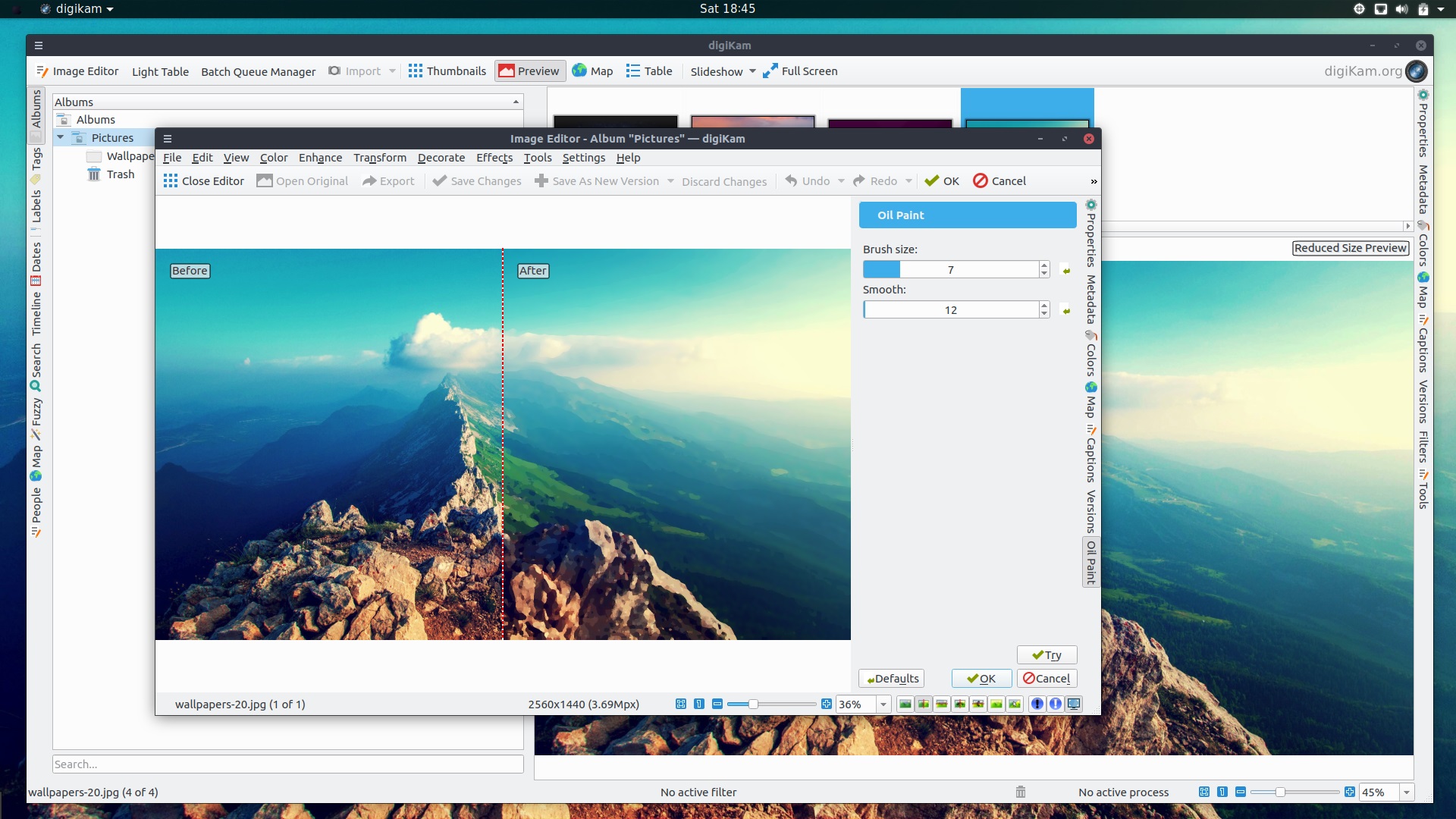Viewport: 1456px width, 819px height.
Task: Select the Oil Paint tool tab
Action: (x=1090, y=561)
